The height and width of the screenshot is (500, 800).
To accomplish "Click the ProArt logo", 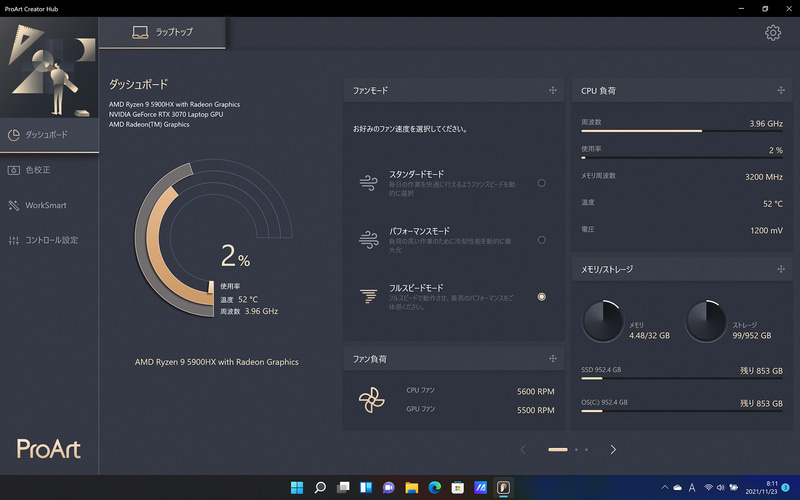I will click(x=49, y=449).
